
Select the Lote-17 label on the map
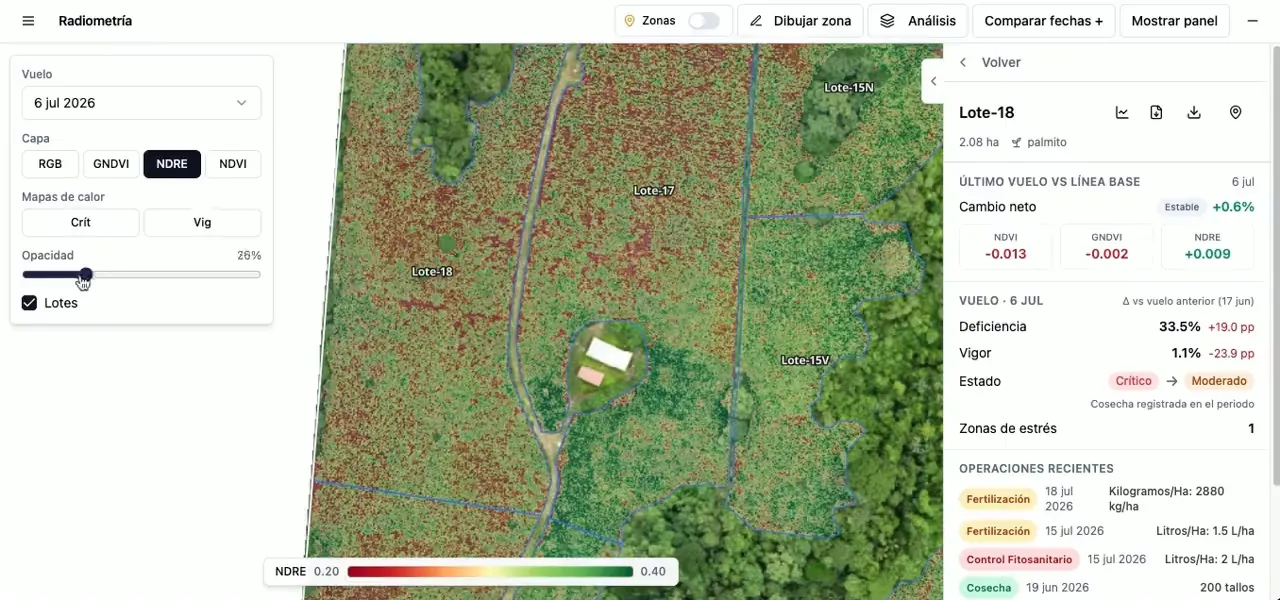tap(654, 190)
